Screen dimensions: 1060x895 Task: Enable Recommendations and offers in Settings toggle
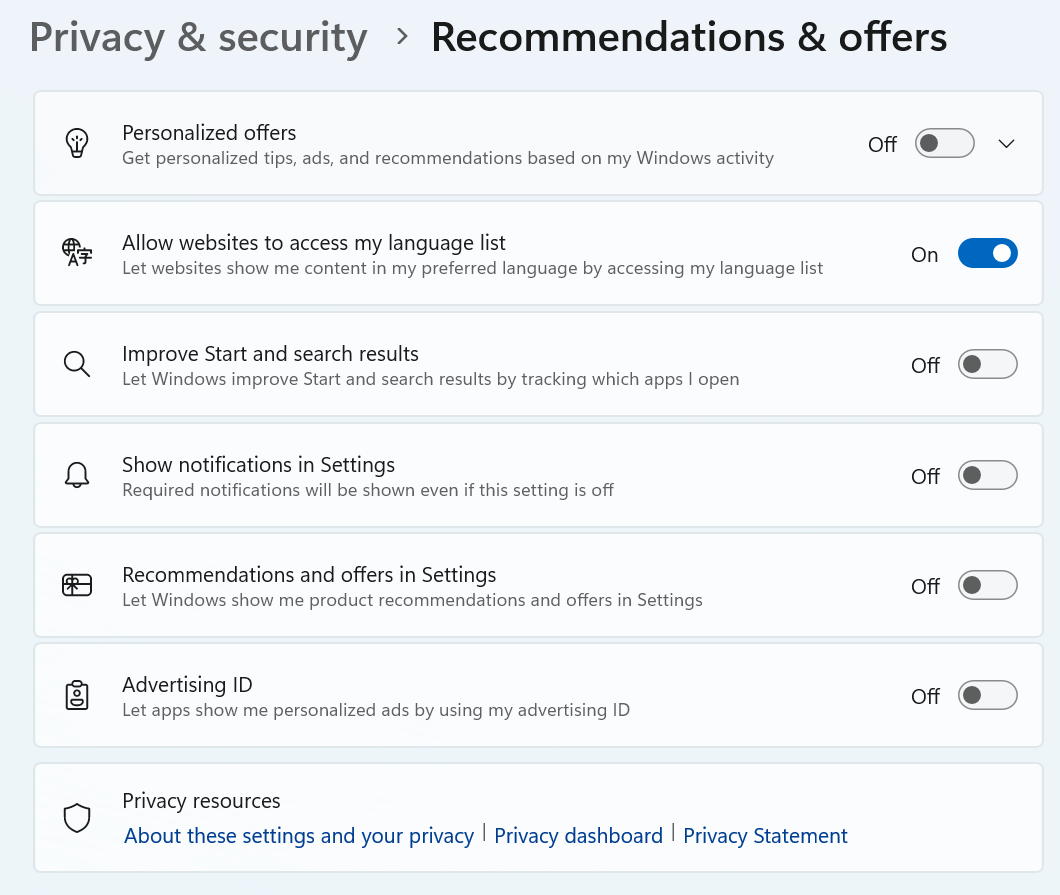pyautogui.click(x=988, y=585)
